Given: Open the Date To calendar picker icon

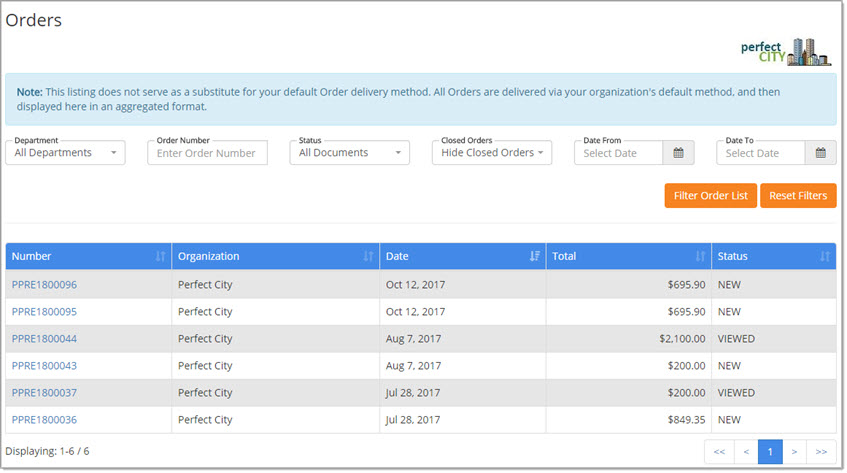Looking at the screenshot, I should [x=820, y=153].
